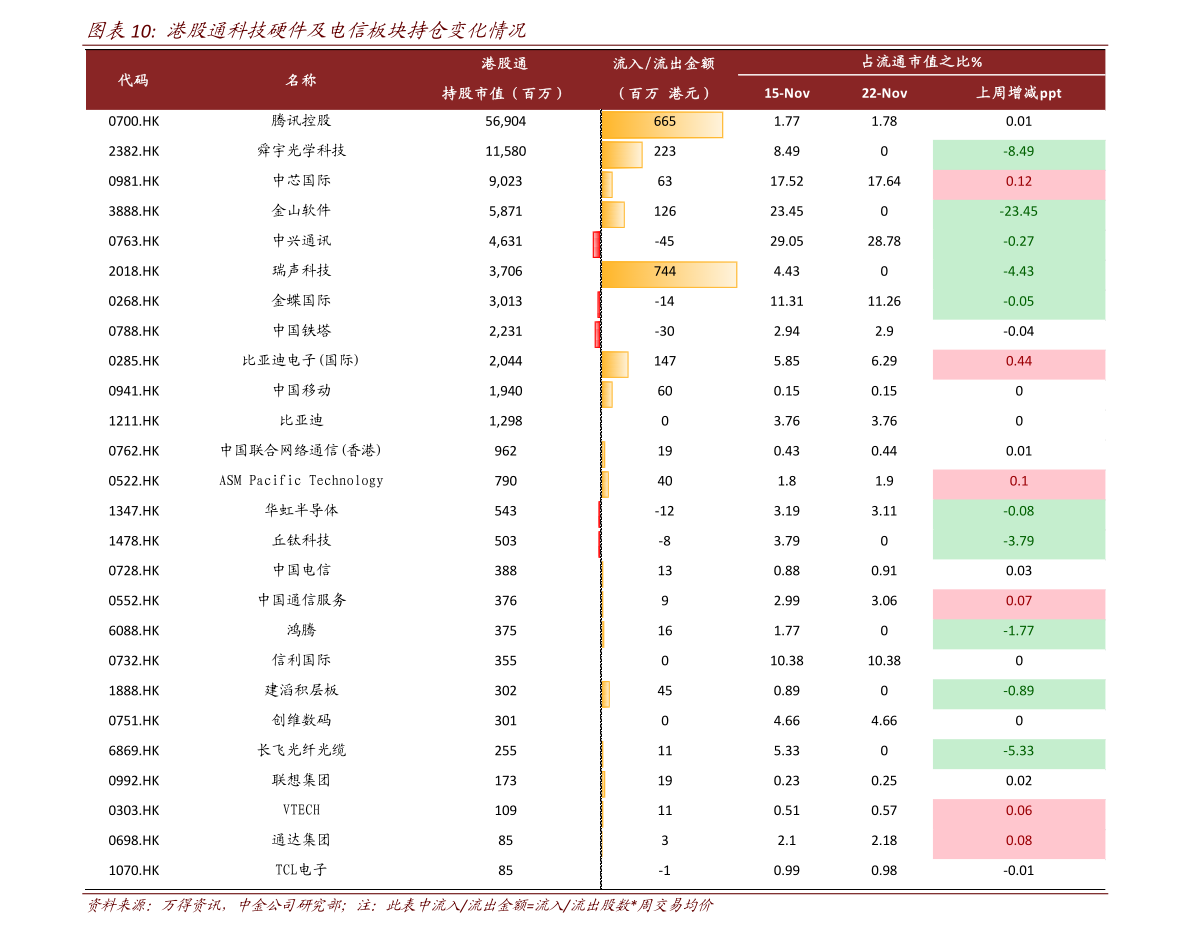Click stock code 0700.HK for 腾讯控股
This screenshot has width=1191, height=934.
pos(133,121)
